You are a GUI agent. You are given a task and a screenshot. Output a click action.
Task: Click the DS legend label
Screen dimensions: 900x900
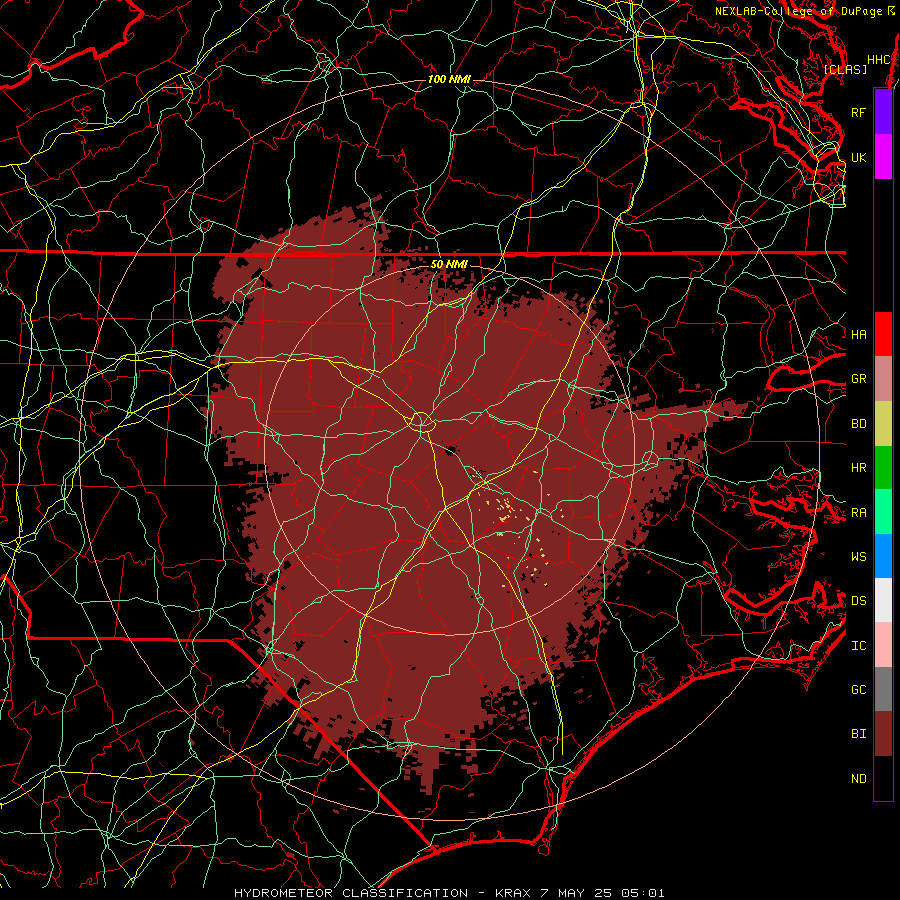859,600
